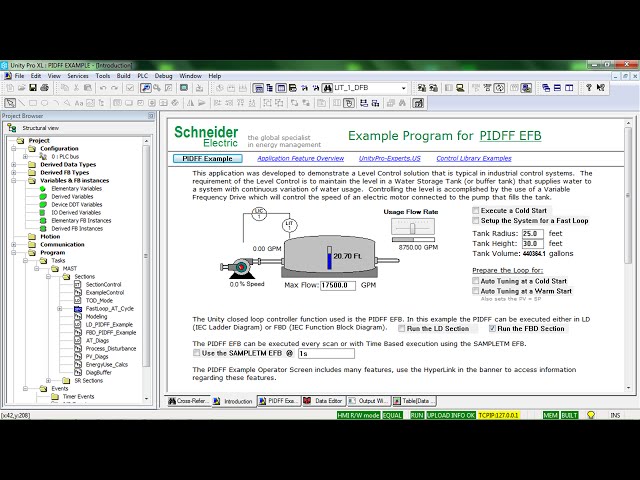This screenshot has width=640, height=480.
Task: Open the Build menu
Action: pyautogui.click(x=123, y=76)
